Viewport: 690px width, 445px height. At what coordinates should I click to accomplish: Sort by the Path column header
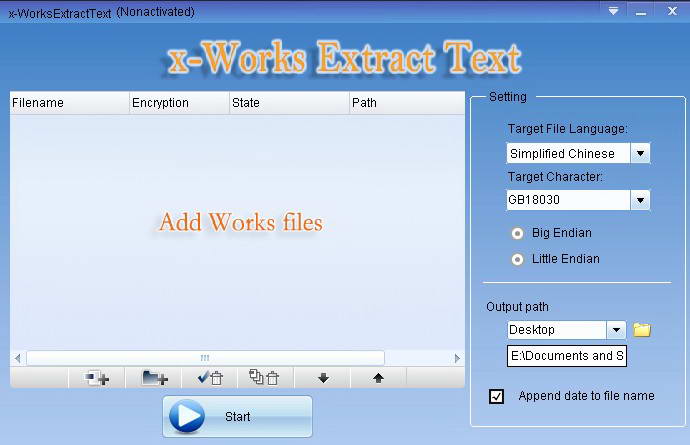(407, 103)
